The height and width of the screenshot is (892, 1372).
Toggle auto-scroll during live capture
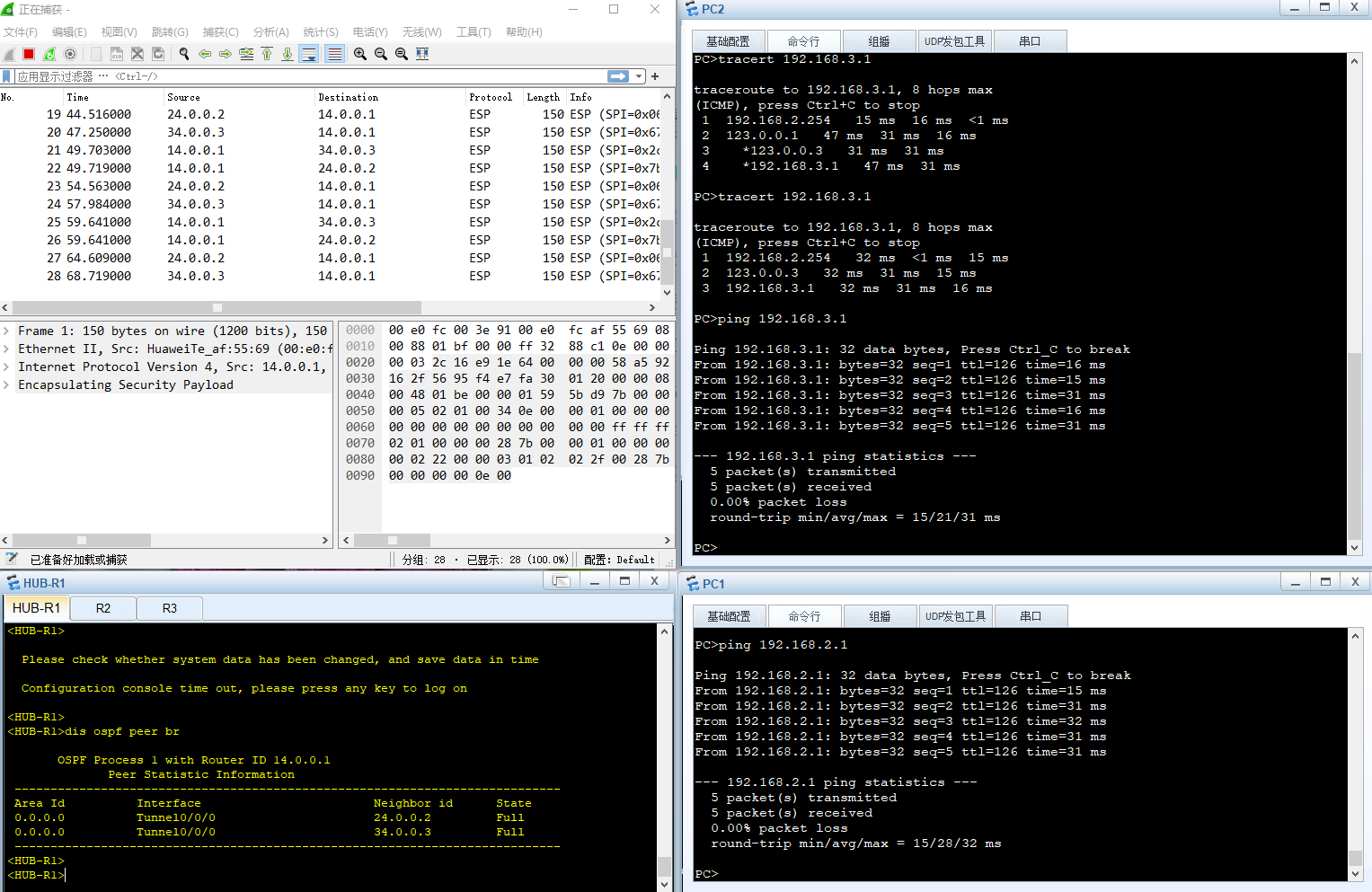[309, 54]
